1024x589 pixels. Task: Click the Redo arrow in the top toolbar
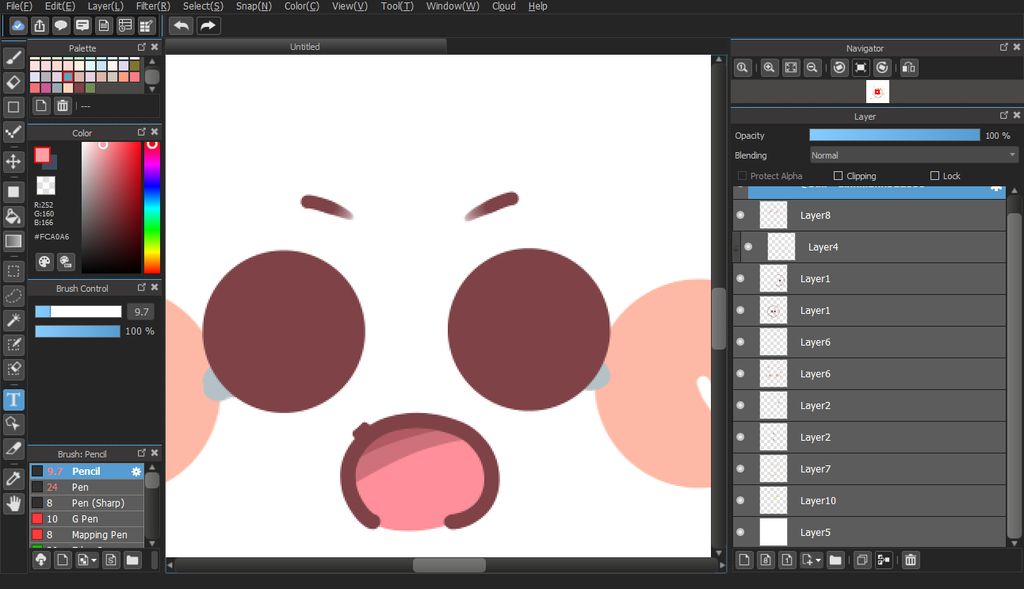(208, 26)
